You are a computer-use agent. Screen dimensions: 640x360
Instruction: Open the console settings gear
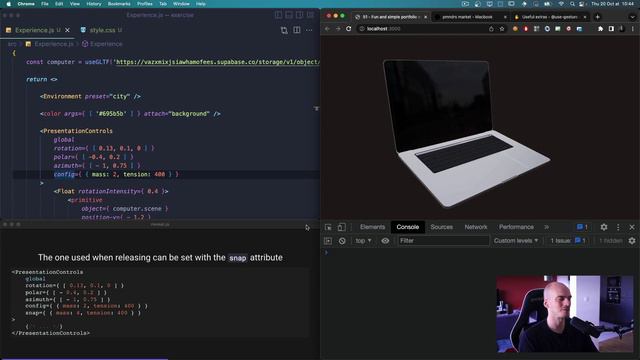pyautogui.click(x=632, y=241)
